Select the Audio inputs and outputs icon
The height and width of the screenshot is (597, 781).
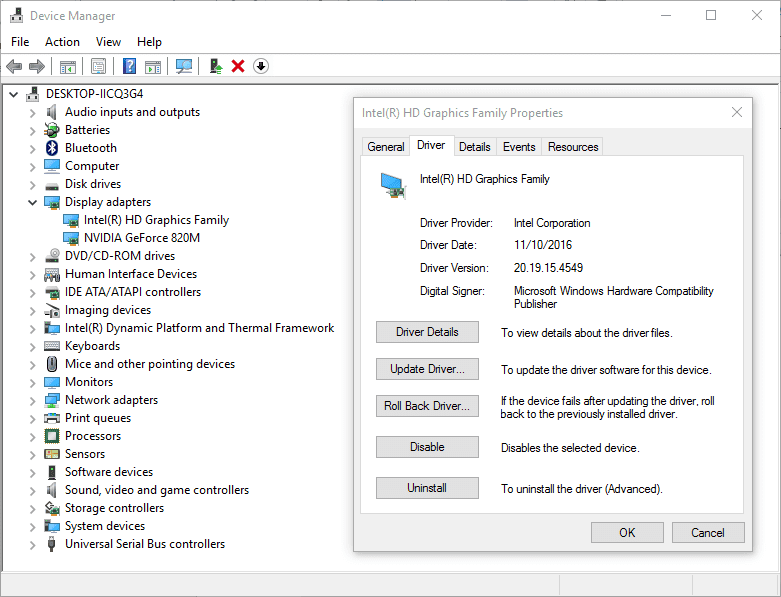pos(52,112)
